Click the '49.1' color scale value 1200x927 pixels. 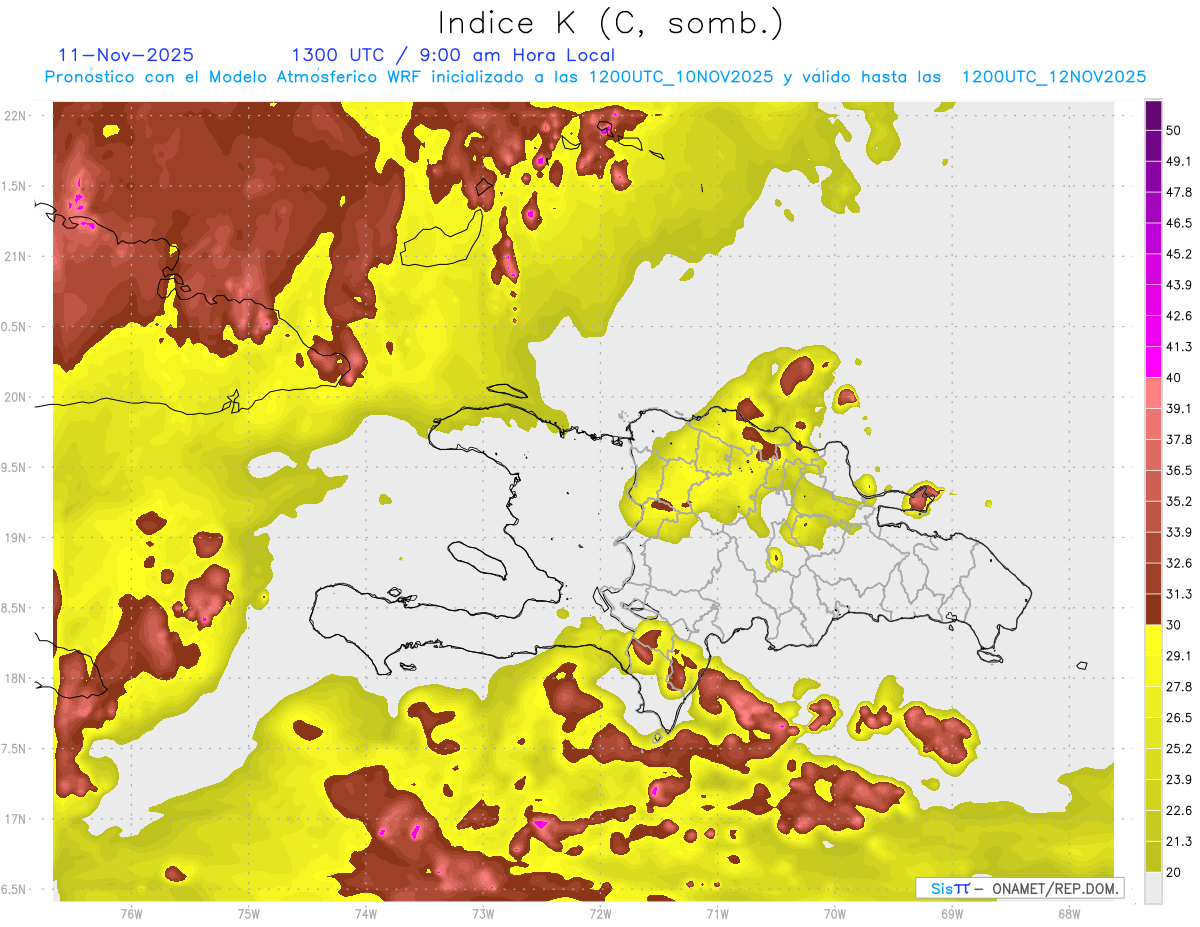tap(1179, 161)
